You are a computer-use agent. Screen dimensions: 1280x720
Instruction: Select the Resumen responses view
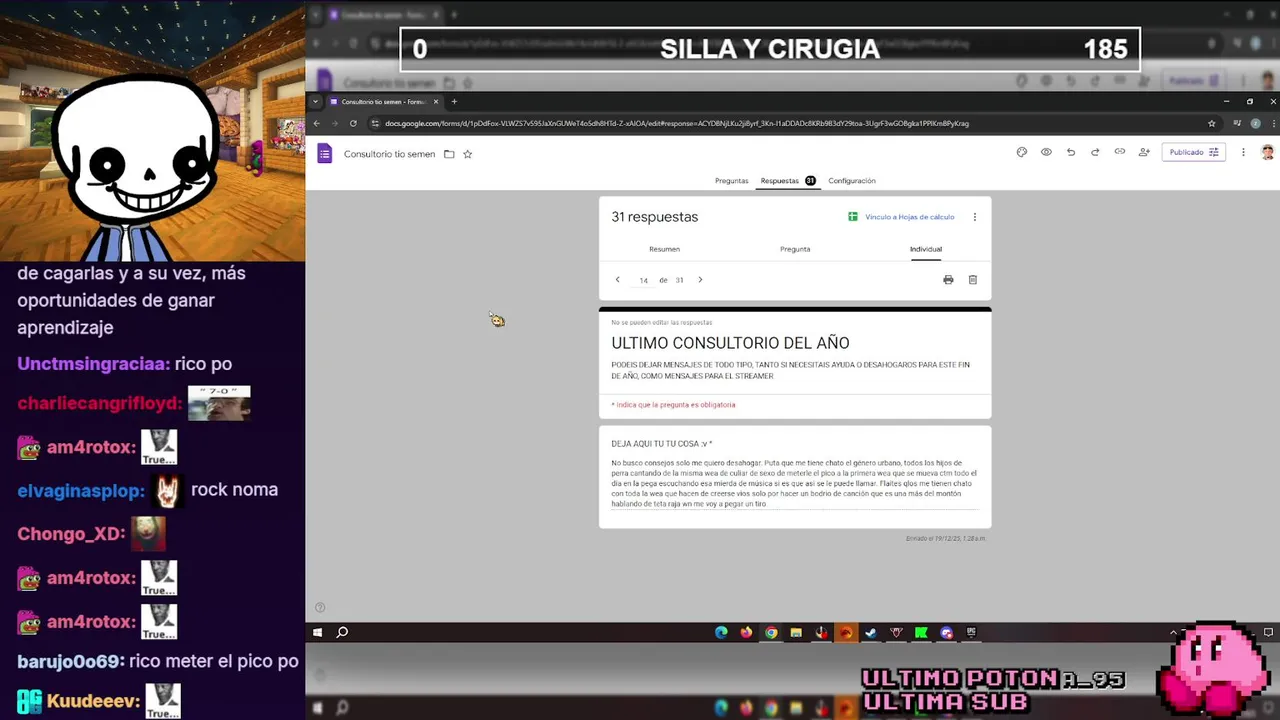click(664, 249)
